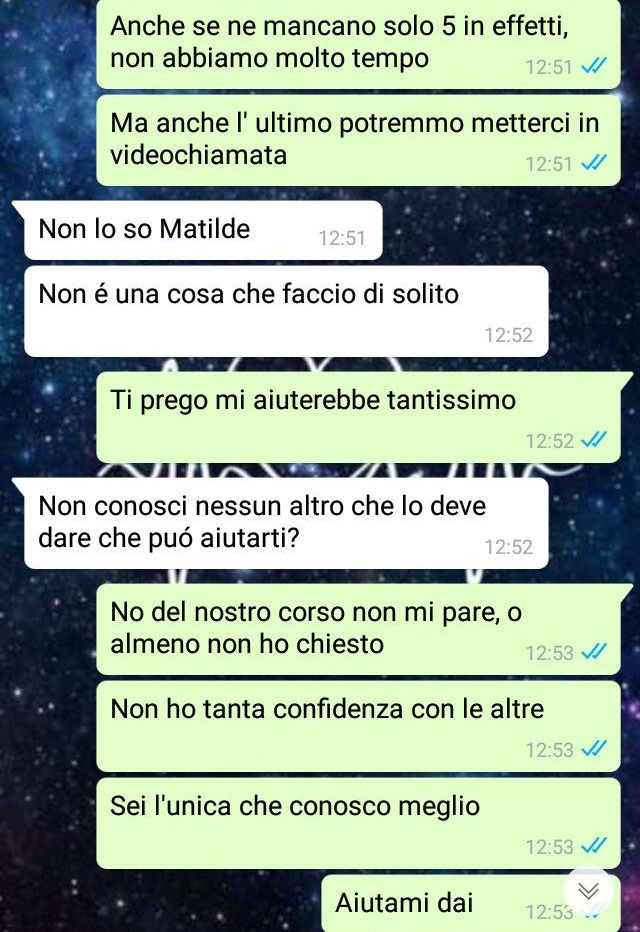The width and height of the screenshot is (640, 932).
Task: Tap read ticks on 'Ti prego mi aiuterebbe' message
Action: 594,440
